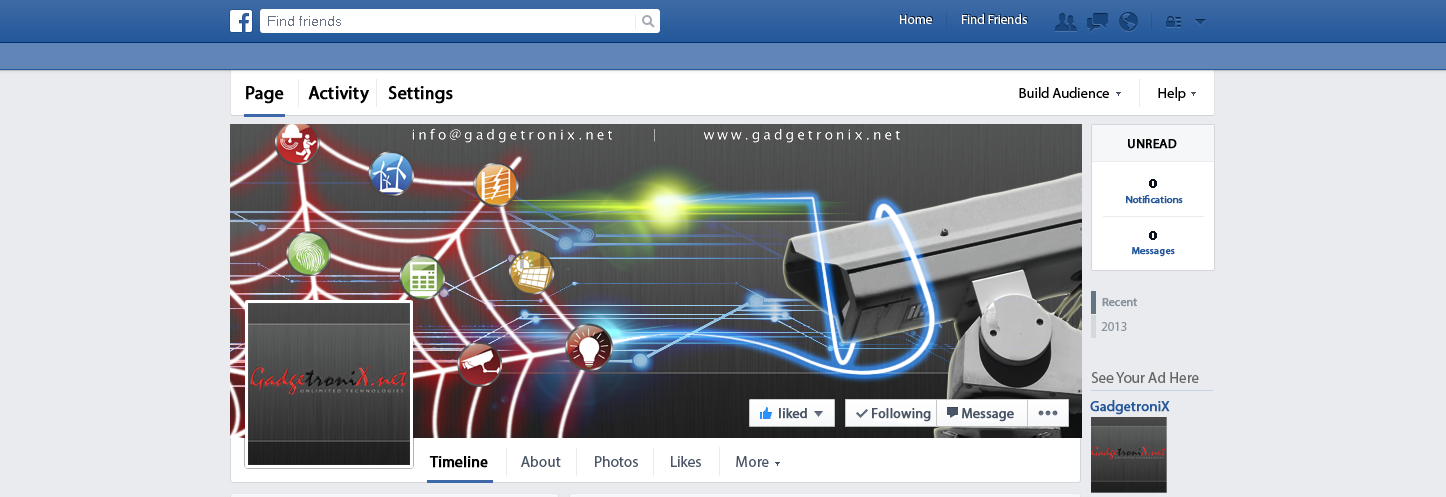
Task: Click the GadgetroniX ad thumbnail image
Action: point(1129,456)
